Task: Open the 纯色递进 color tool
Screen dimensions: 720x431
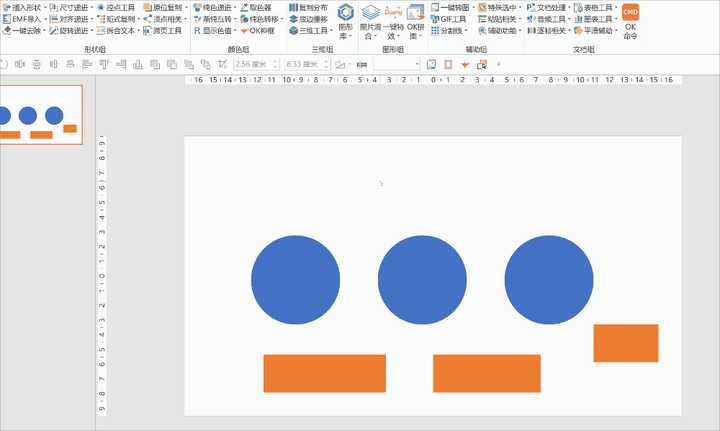Action: click(x=215, y=8)
